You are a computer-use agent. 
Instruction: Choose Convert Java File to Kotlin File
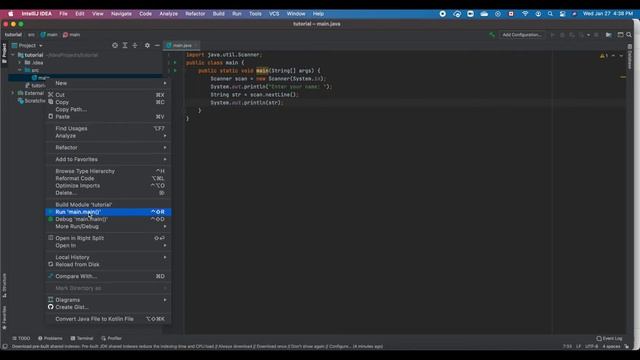point(108,319)
